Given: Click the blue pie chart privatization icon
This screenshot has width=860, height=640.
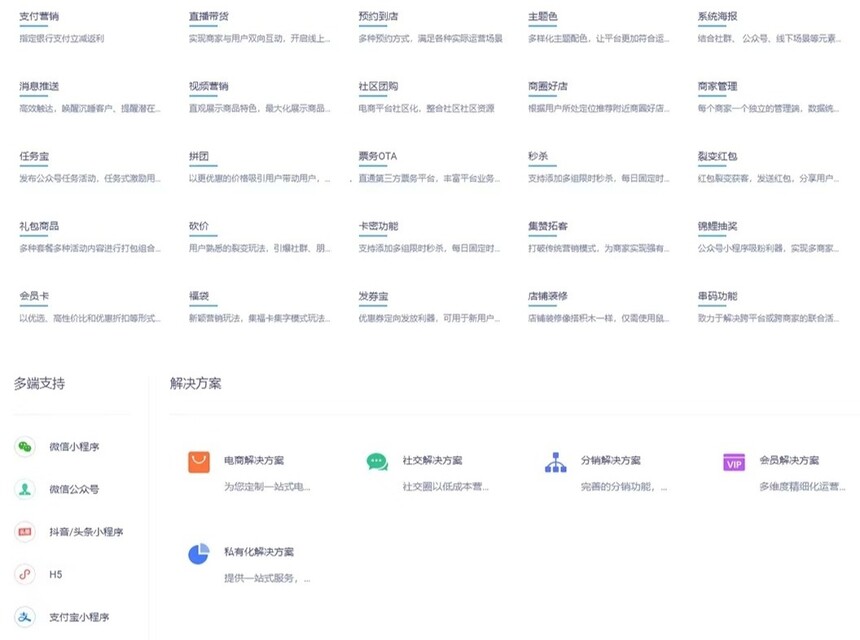Looking at the screenshot, I should click(x=199, y=553).
